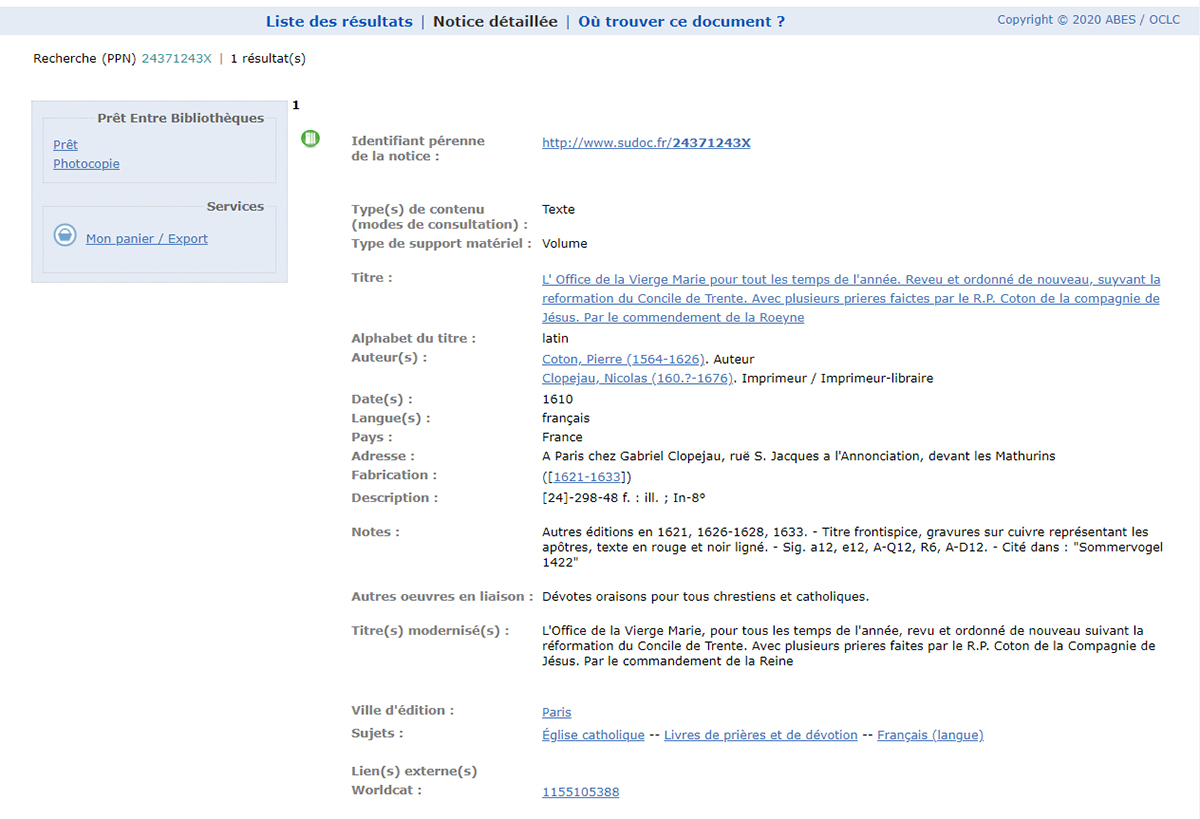The width and height of the screenshot is (1200, 819).
Task: Select the Notice détaillée tab
Action: pos(495,21)
